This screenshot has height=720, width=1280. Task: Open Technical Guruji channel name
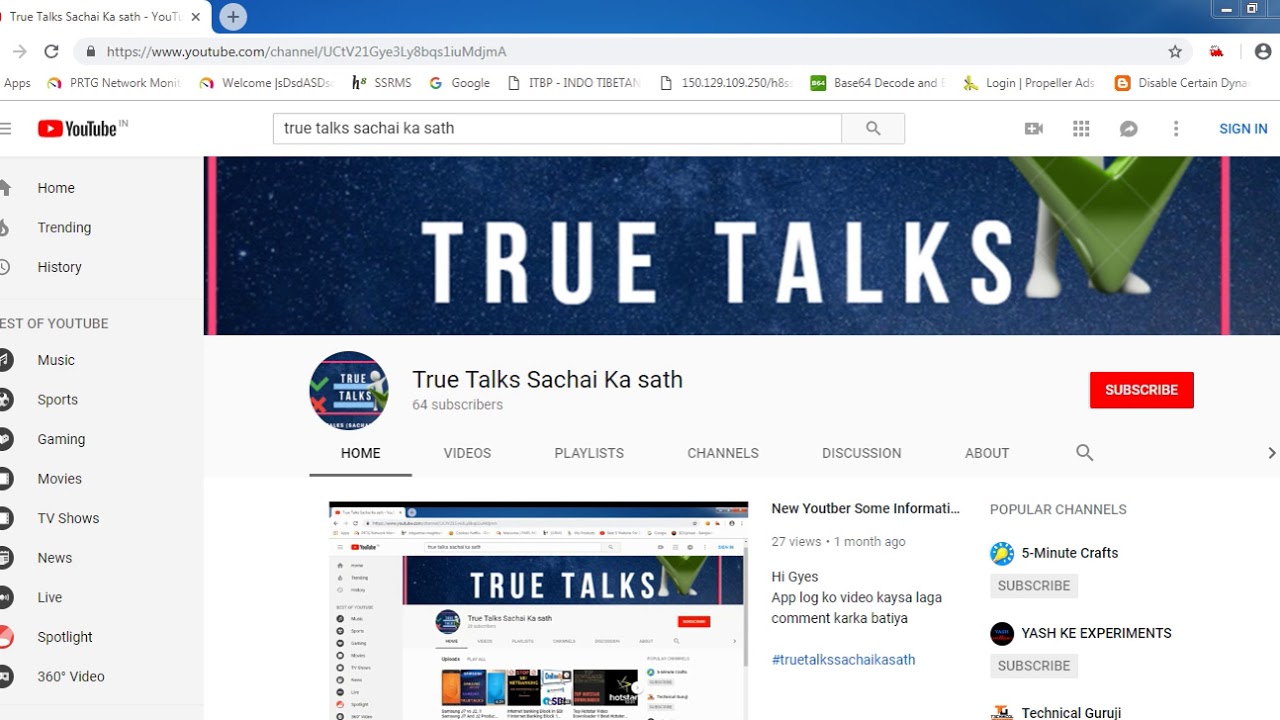click(x=1071, y=713)
